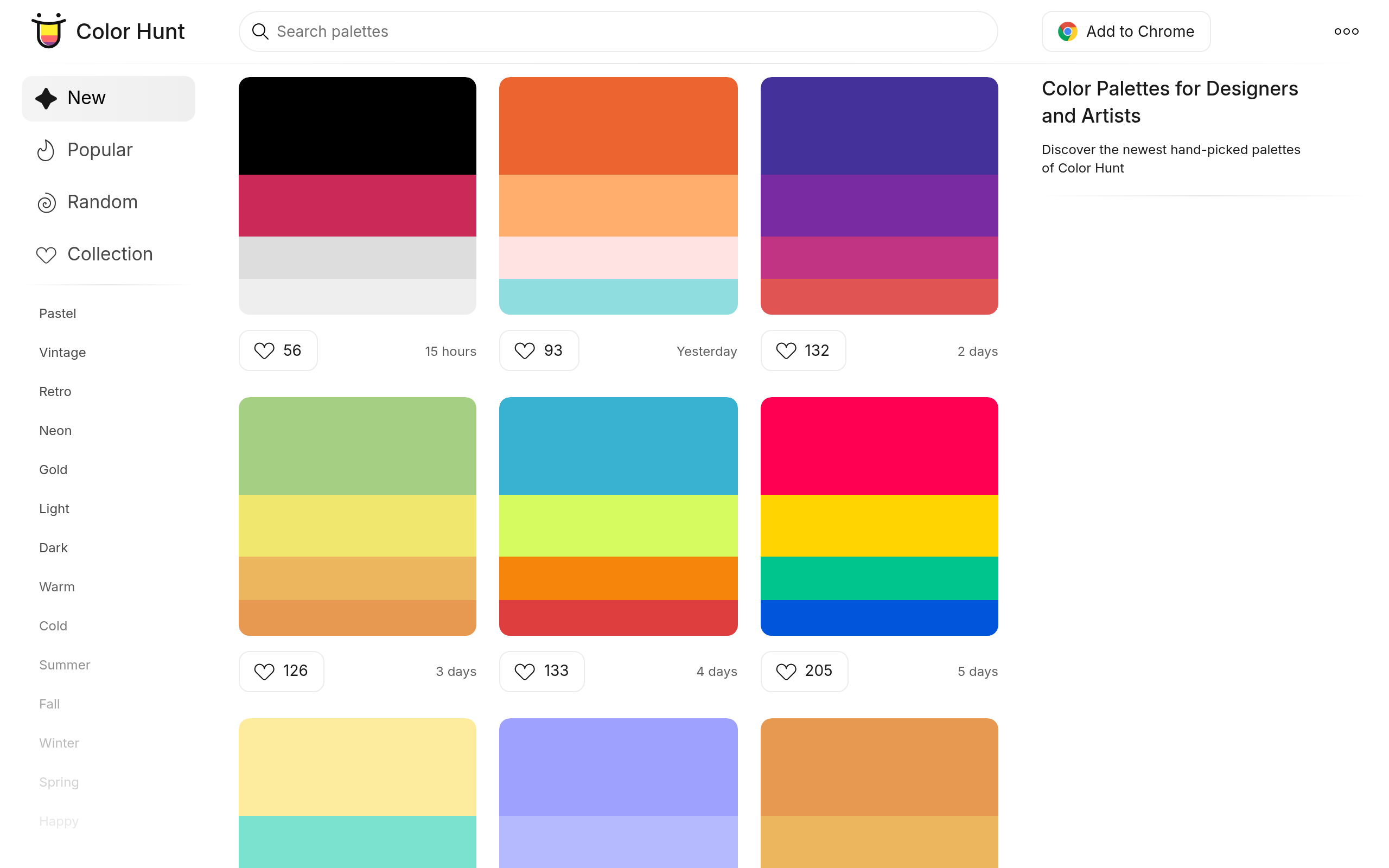This screenshot has height=868, width=1389.
Task: Open the New palettes section
Action: 109,98
